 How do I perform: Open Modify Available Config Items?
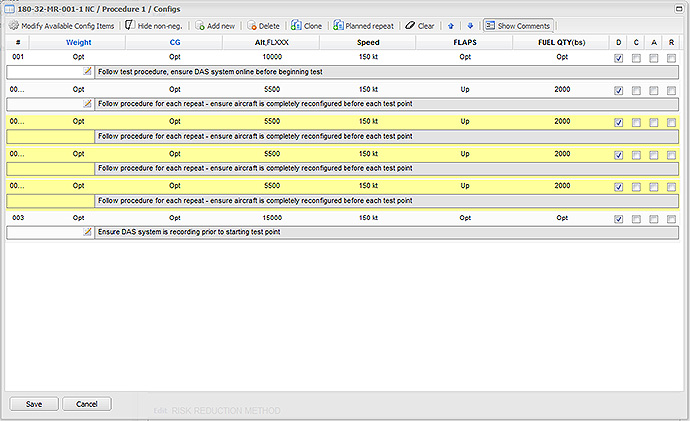[62, 26]
